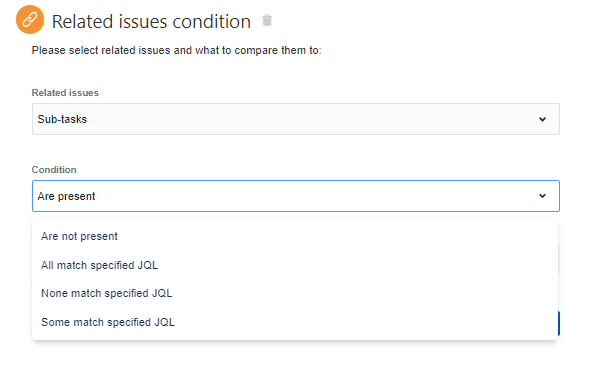The image size is (611, 373).
Task: Click the orange link chain icon
Action: [x=30, y=19]
